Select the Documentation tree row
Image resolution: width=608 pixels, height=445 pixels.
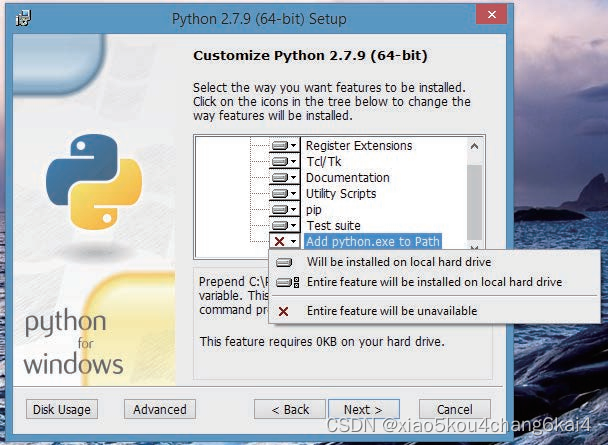(347, 178)
